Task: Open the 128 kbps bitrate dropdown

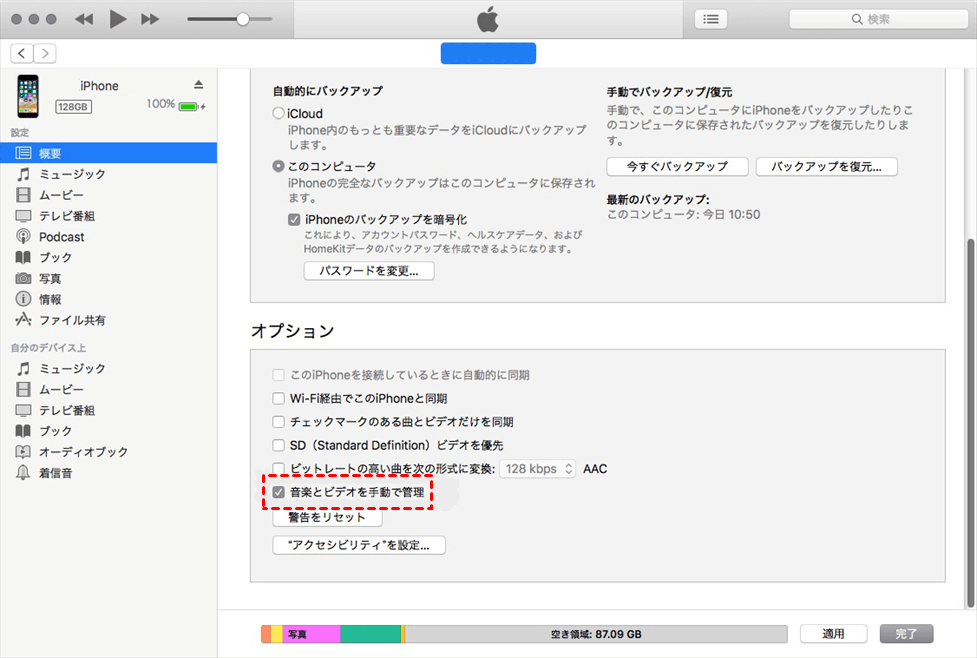Action: point(538,469)
